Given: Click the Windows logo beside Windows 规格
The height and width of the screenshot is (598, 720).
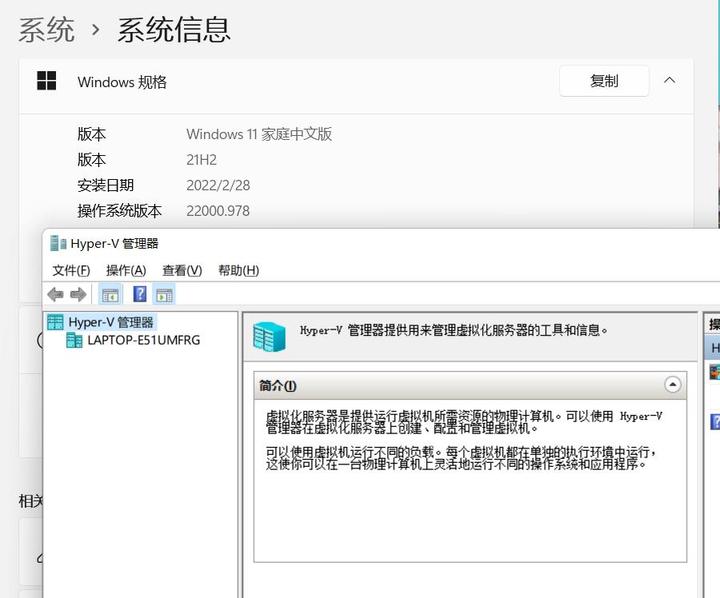Looking at the screenshot, I should pyautogui.click(x=46, y=81).
